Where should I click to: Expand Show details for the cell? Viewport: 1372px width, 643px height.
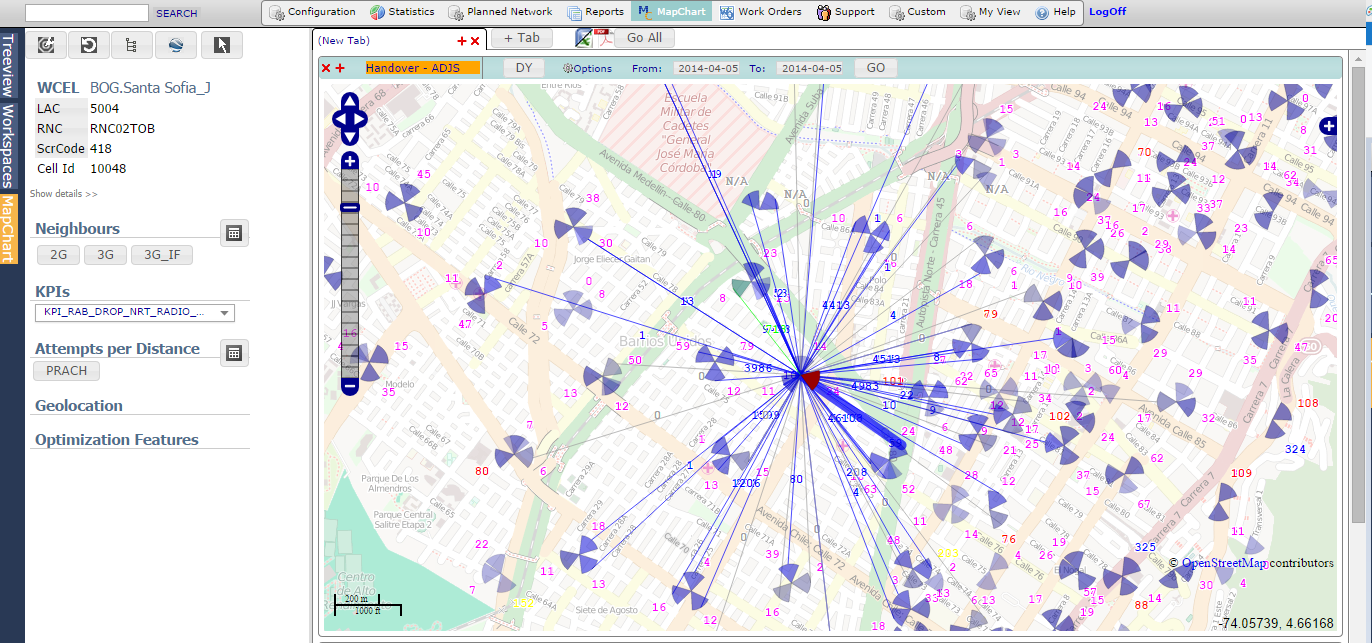pyautogui.click(x=64, y=194)
